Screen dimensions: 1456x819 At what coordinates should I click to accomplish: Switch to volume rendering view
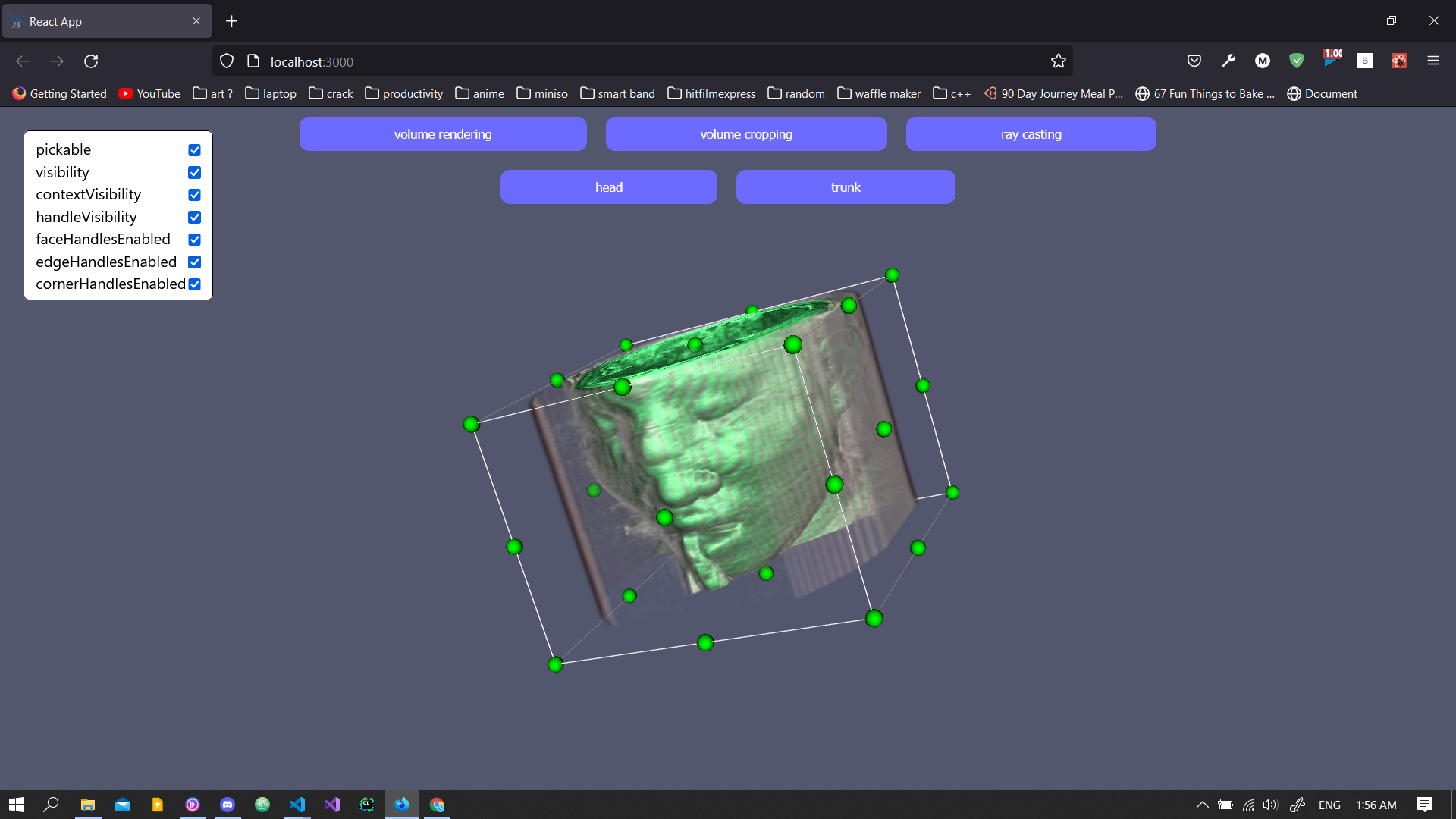(443, 134)
